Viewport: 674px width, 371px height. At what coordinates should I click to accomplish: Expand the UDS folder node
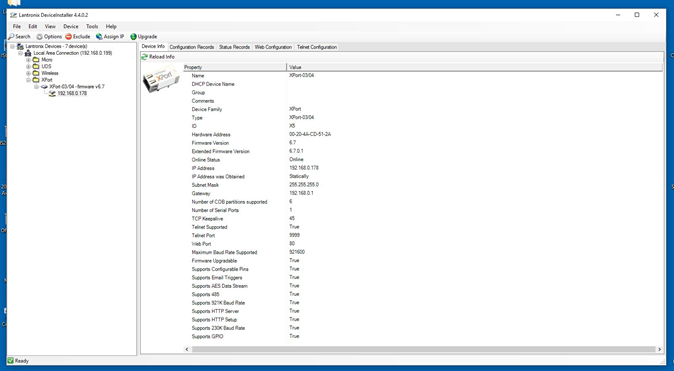[x=28, y=67]
